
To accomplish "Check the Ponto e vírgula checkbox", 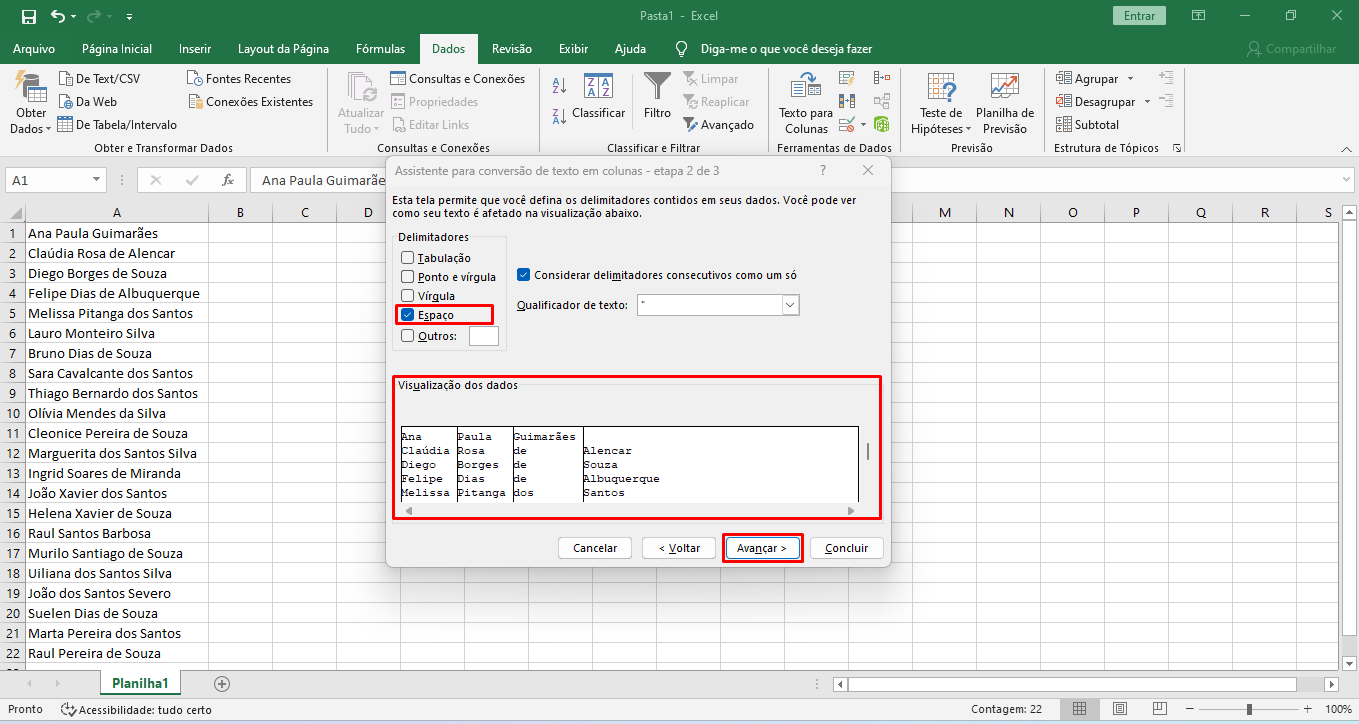I will pos(408,277).
